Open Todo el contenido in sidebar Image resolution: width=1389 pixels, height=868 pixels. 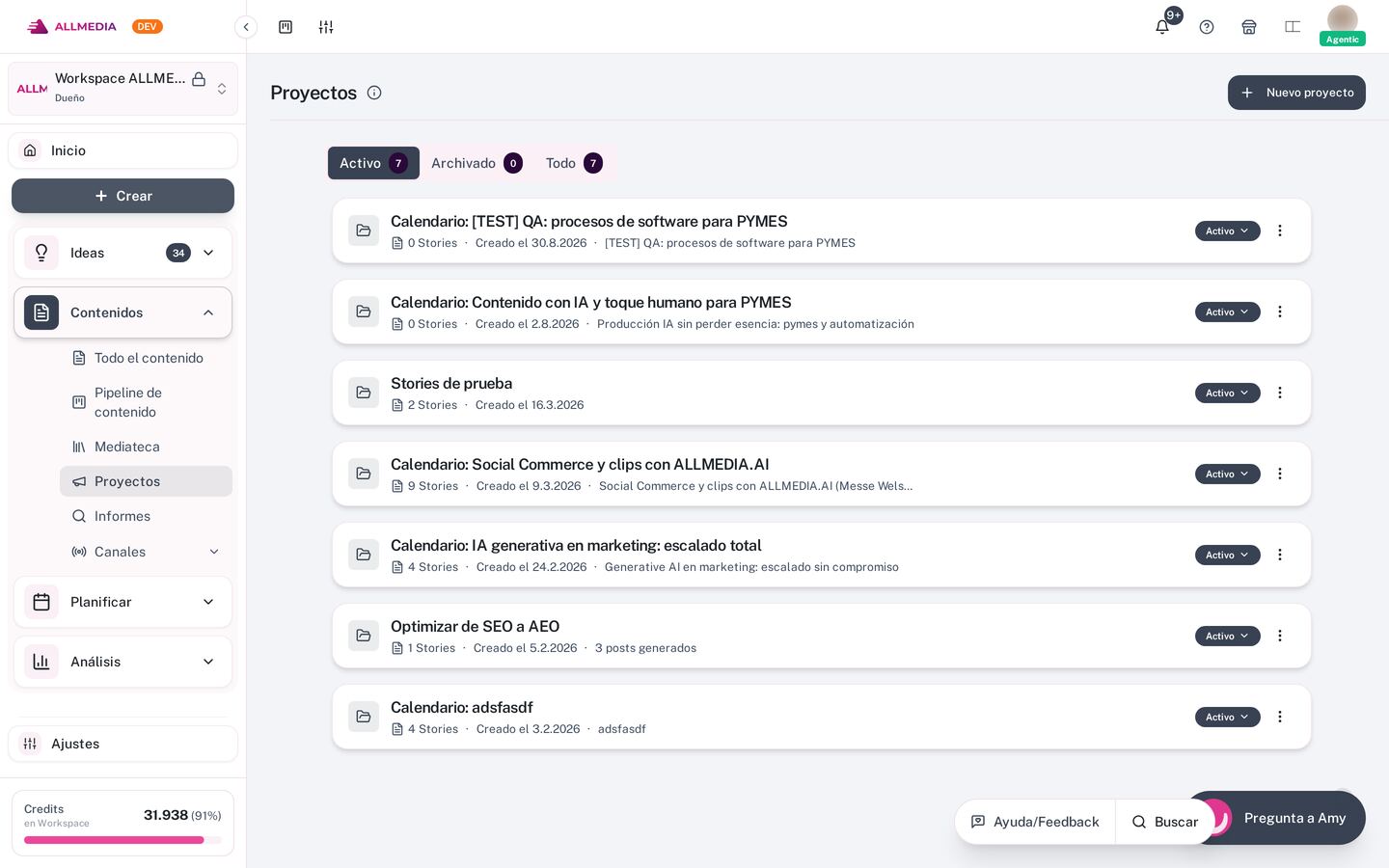pos(146,358)
